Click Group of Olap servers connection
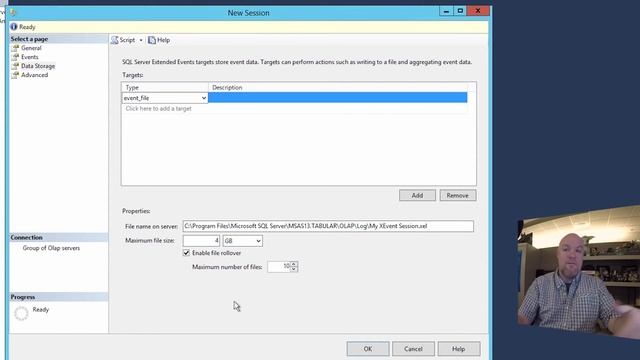Image resolution: width=640 pixels, height=360 pixels. tap(51, 248)
